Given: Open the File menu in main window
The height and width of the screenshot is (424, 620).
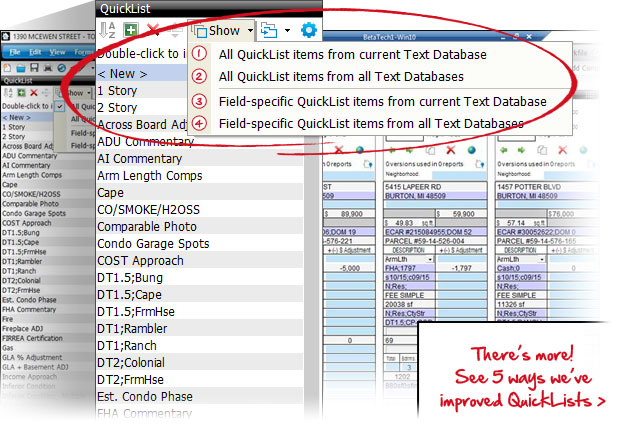Looking at the screenshot, I should pyautogui.click(x=15, y=52).
